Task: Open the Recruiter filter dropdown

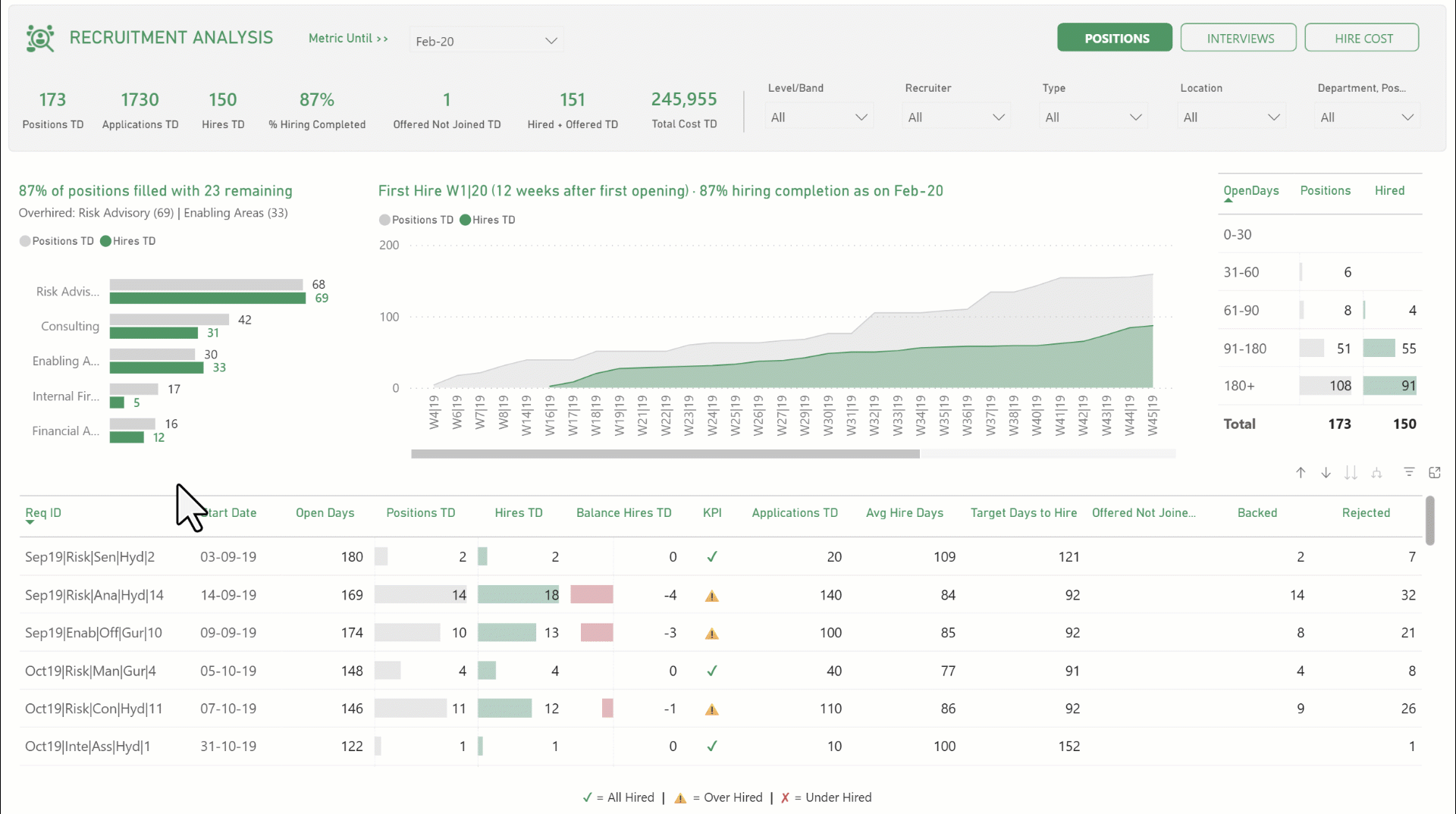Action: [955, 117]
